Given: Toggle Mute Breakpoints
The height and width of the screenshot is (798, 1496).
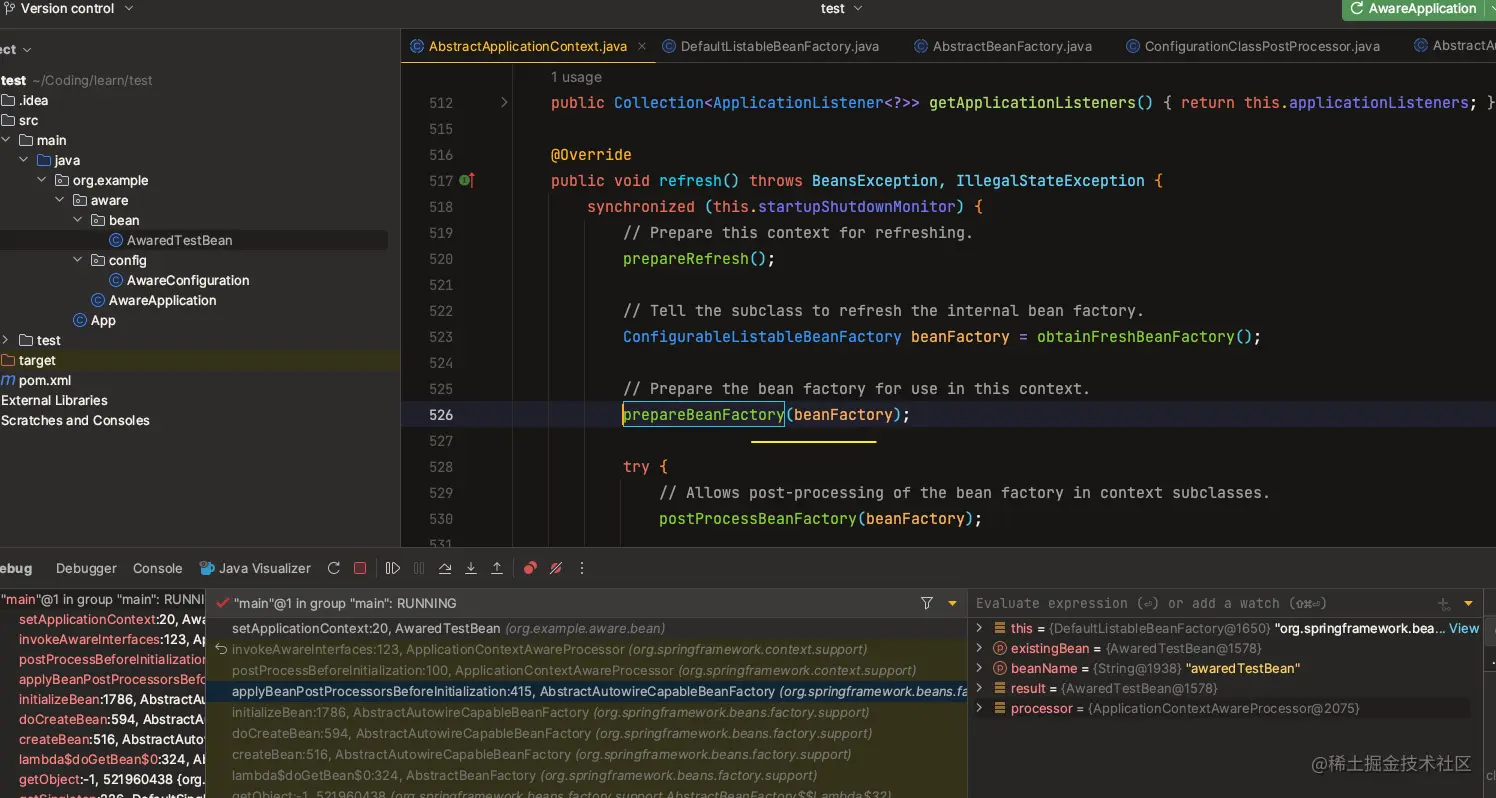Looking at the screenshot, I should click(556, 568).
